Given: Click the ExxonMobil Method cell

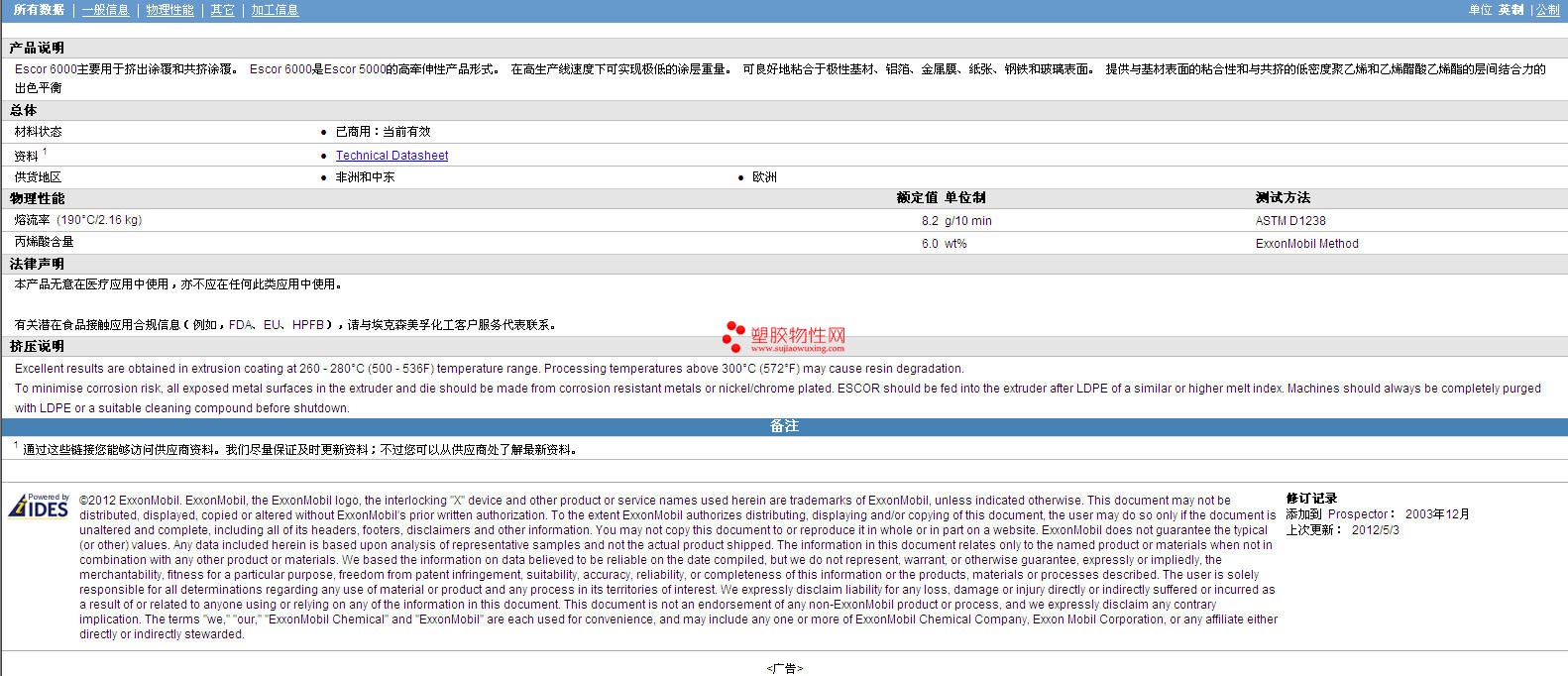Looking at the screenshot, I should coord(1306,244).
